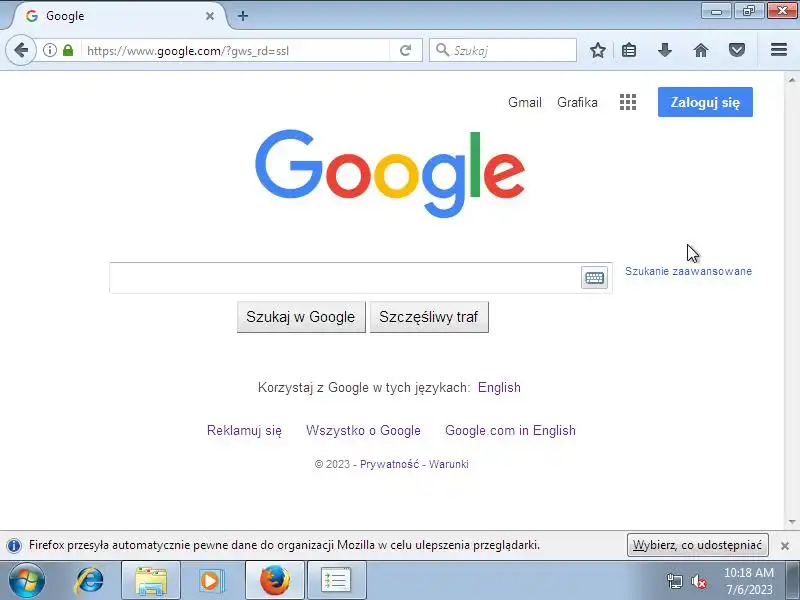Click Wybierz, co udostępniać button
The width and height of the screenshot is (800, 600).
[x=697, y=545]
